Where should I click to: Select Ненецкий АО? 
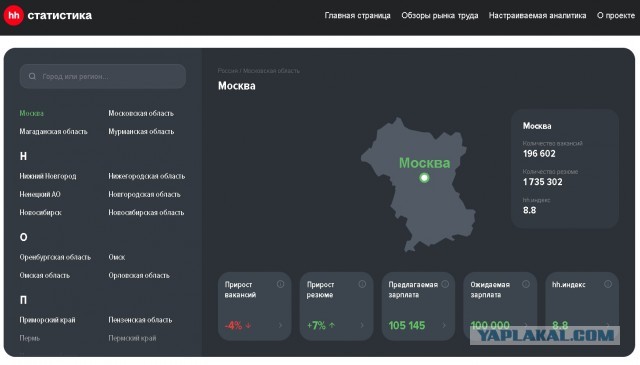pos(40,194)
